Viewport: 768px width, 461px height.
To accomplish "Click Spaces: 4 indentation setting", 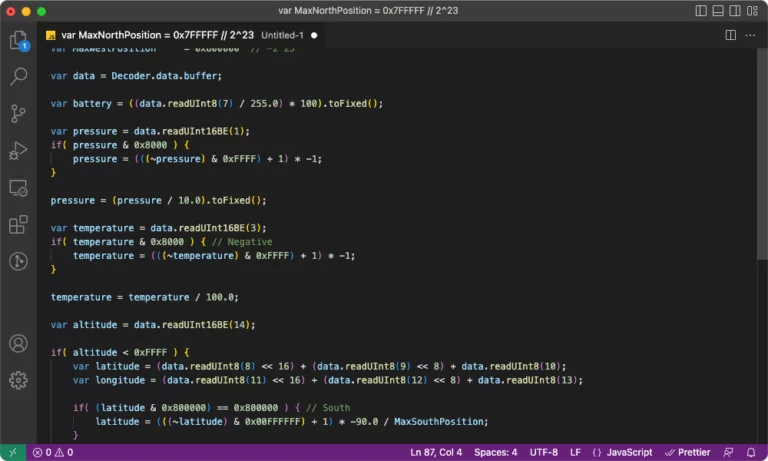I will pyautogui.click(x=495, y=452).
